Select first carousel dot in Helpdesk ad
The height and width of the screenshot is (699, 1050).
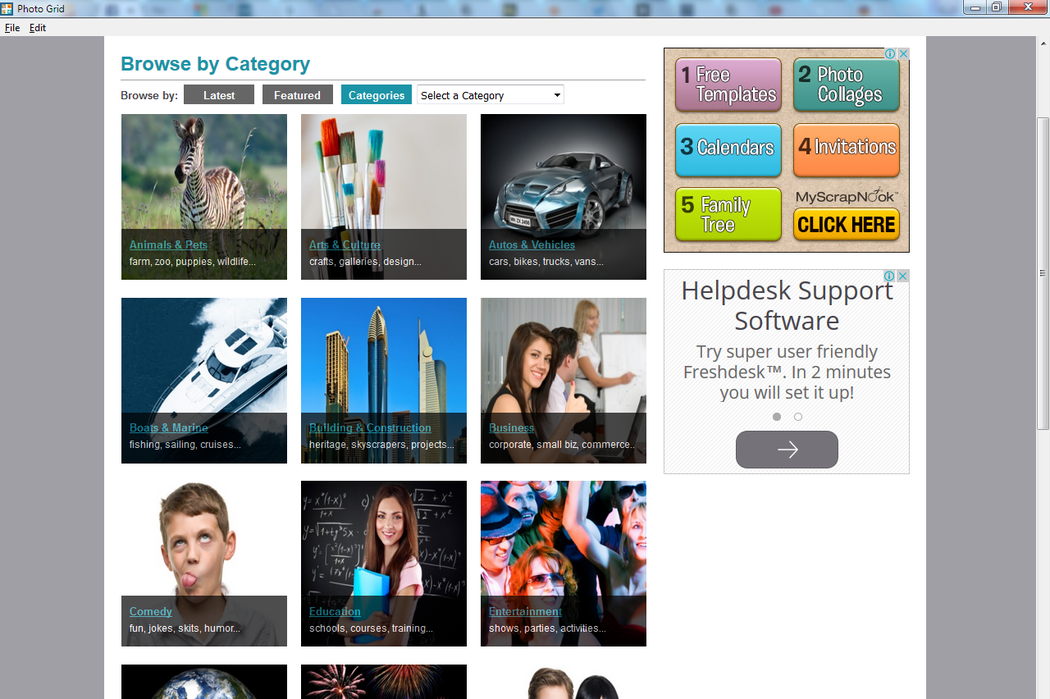[x=777, y=416]
